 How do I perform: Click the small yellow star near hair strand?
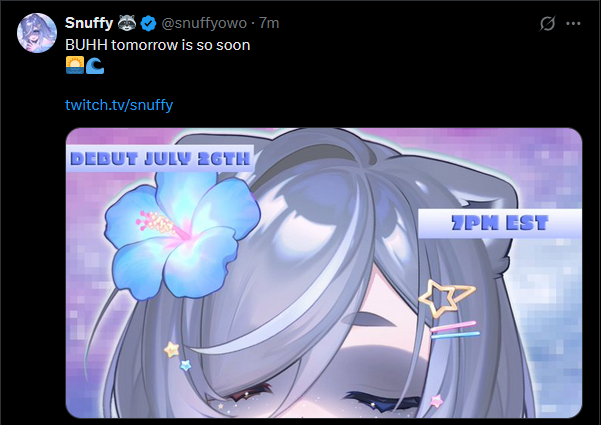pos(172,350)
